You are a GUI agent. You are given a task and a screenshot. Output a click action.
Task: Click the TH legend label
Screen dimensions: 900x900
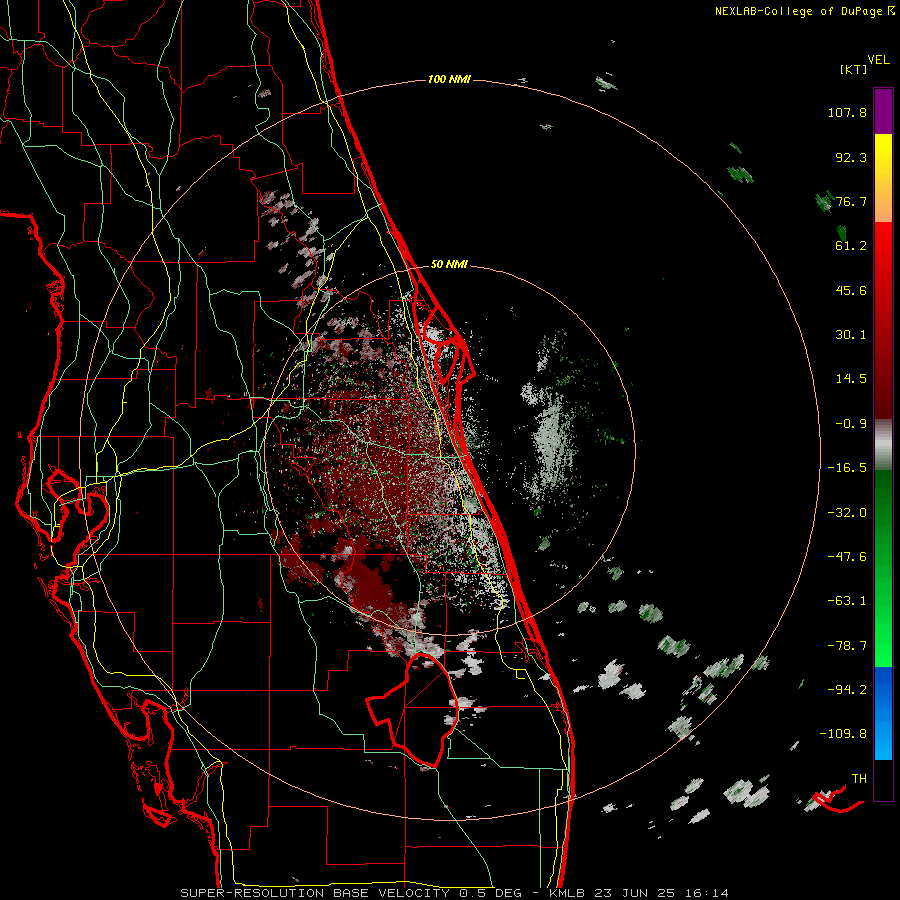(859, 779)
